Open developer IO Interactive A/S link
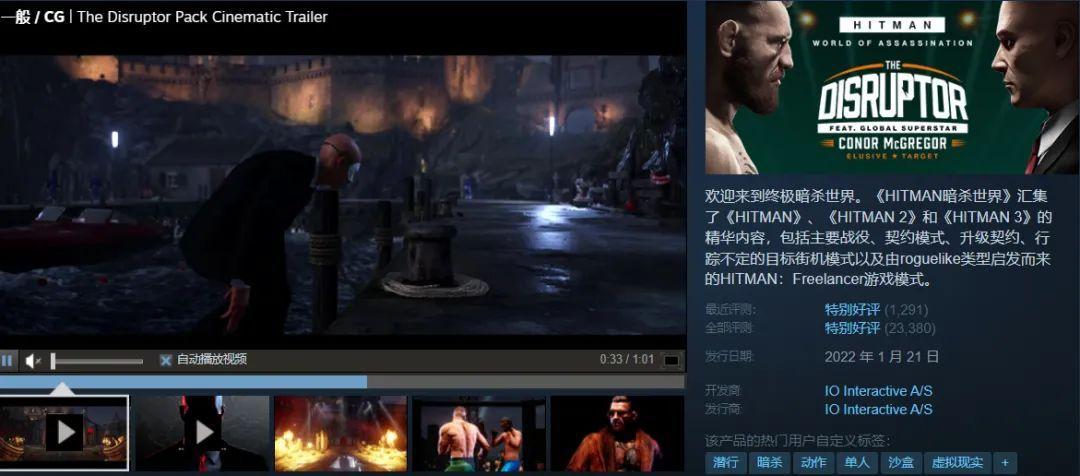The image size is (1080, 476). coord(878,391)
